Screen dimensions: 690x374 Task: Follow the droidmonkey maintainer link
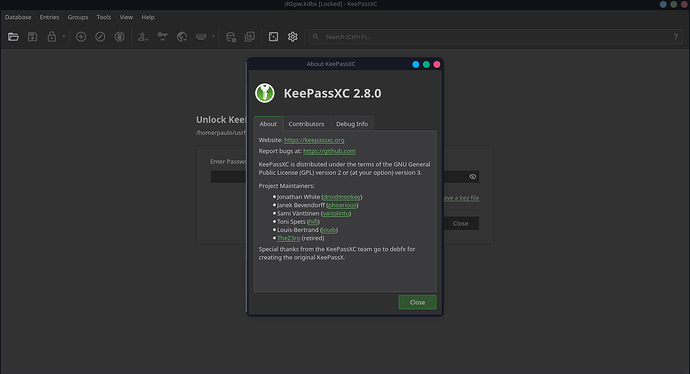coord(342,197)
